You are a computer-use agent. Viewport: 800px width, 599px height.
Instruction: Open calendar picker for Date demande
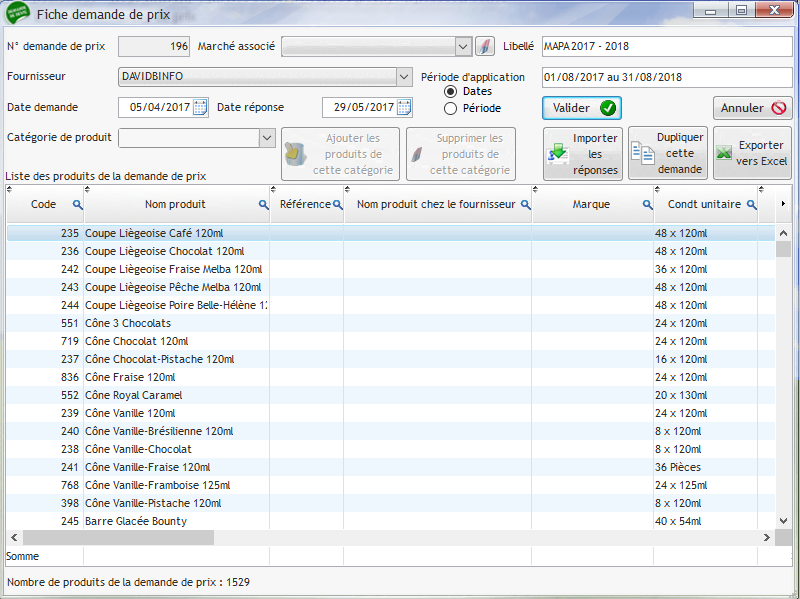tap(200, 108)
